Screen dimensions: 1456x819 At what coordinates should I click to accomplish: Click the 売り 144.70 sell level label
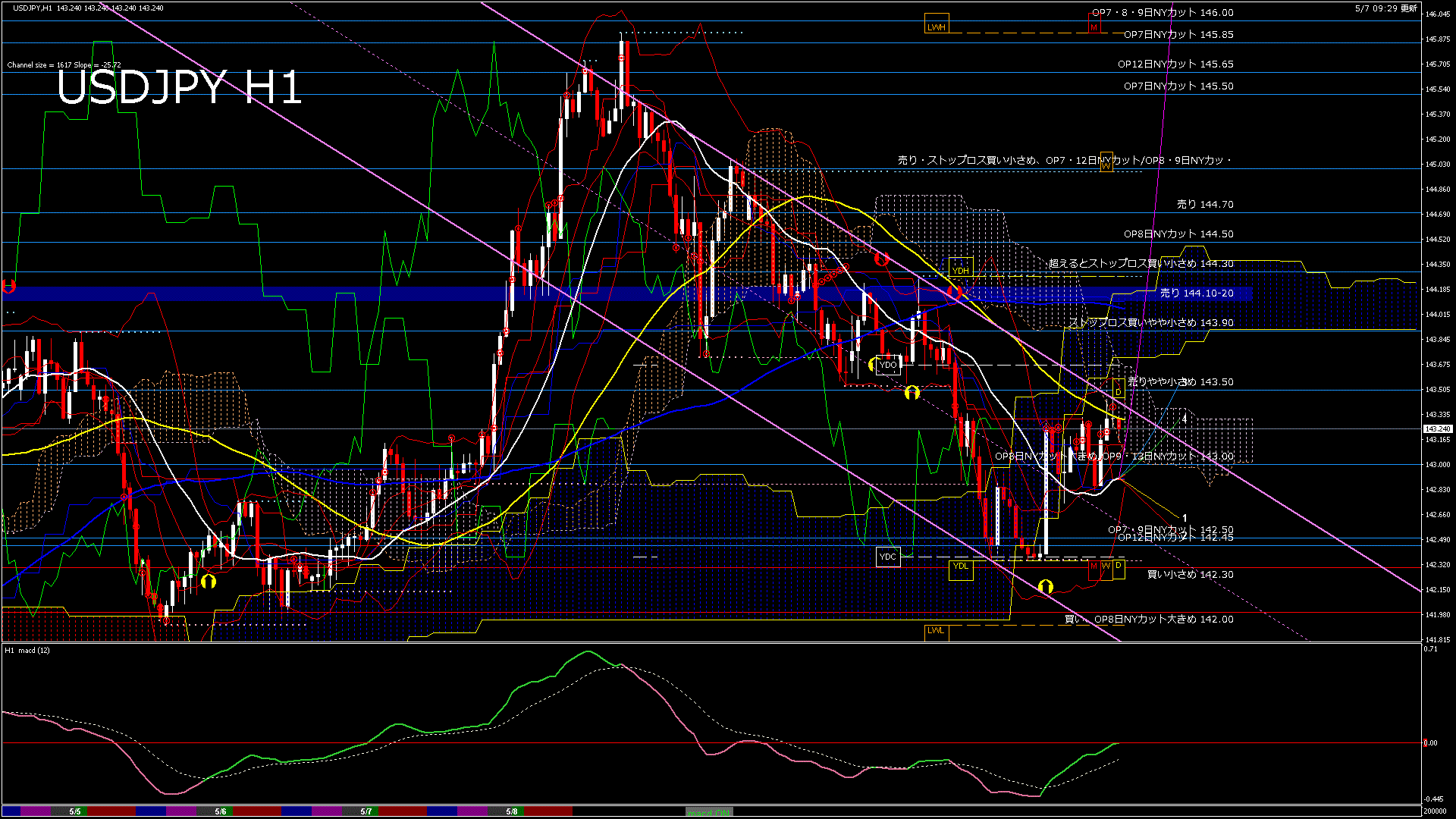pyautogui.click(x=1205, y=205)
